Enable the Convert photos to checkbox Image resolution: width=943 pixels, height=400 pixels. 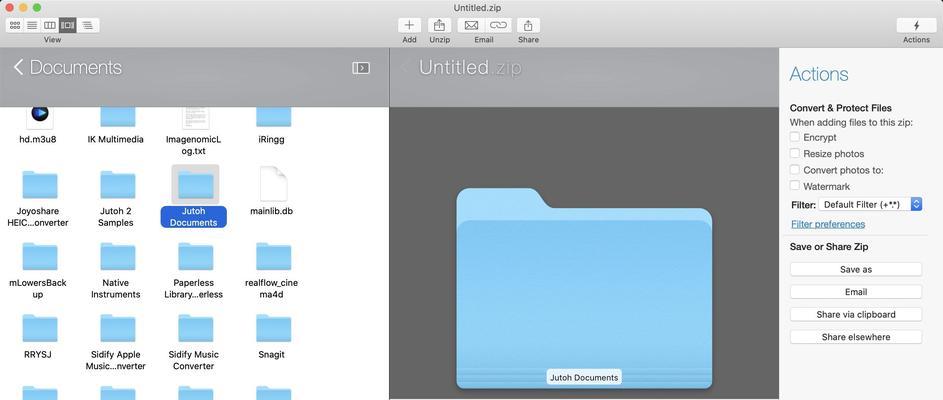[x=795, y=170]
